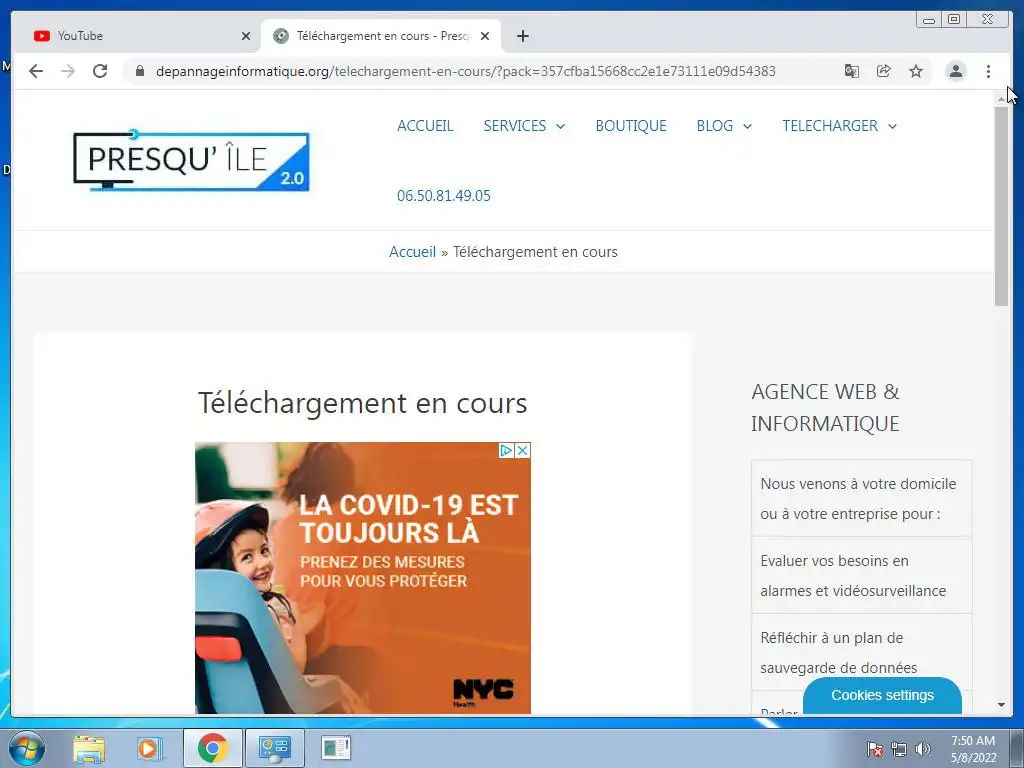
Task: Click 'Nous venons à votre domicile' text
Action: (x=858, y=498)
